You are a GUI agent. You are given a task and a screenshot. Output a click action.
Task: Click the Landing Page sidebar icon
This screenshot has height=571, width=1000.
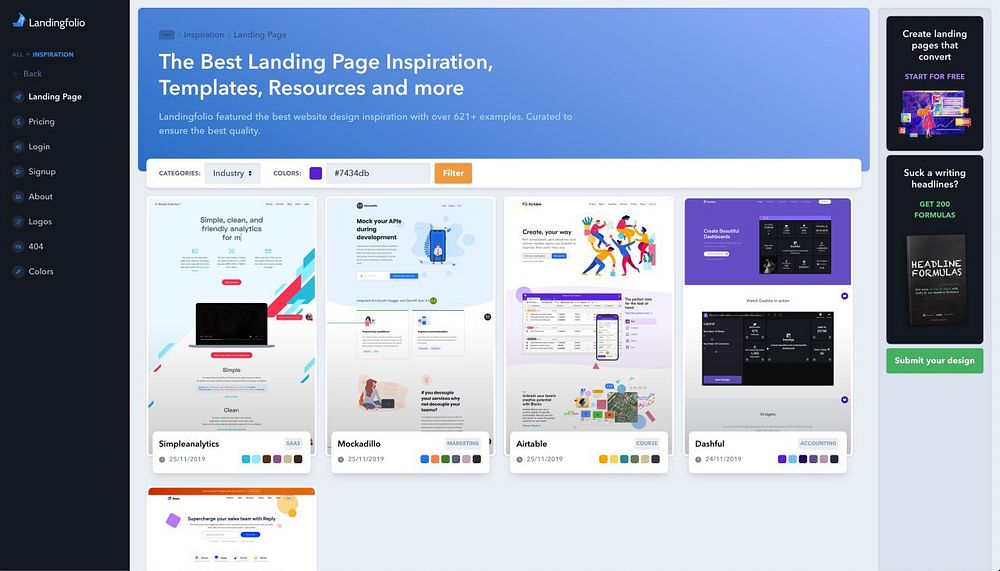(18, 97)
